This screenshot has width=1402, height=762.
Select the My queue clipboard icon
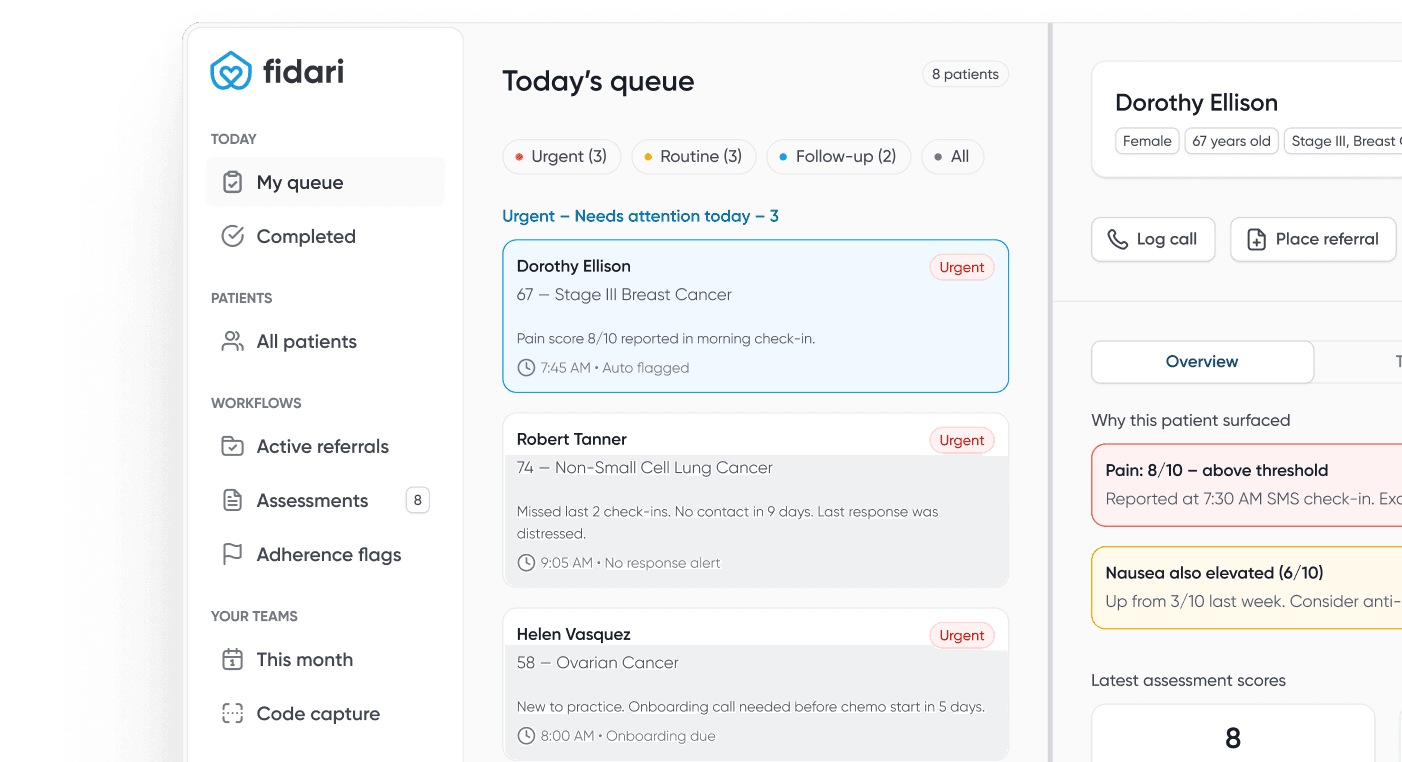tap(232, 181)
